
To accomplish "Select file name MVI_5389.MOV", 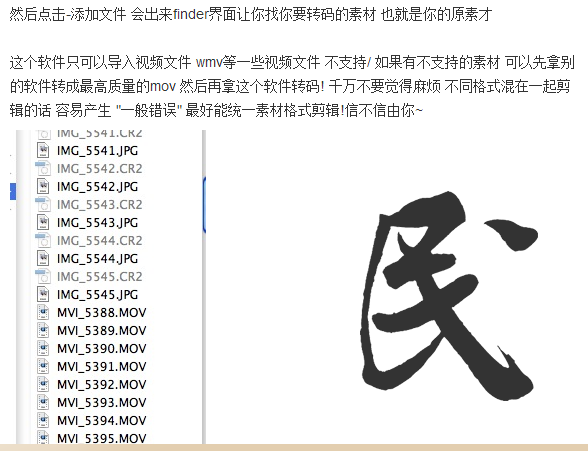I will [102, 331].
